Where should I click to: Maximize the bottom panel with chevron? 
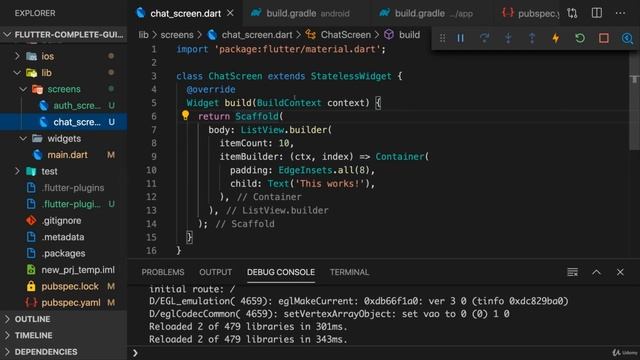596,272
